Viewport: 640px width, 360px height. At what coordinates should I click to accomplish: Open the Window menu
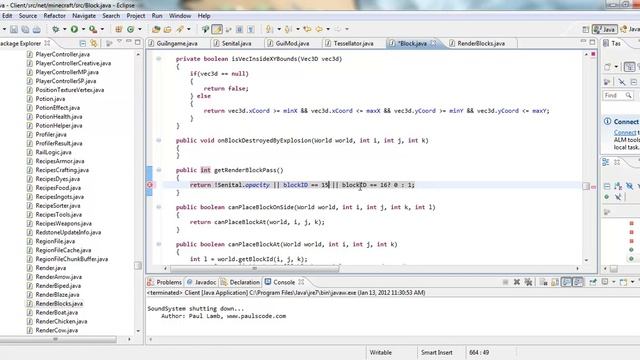[180, 16]
